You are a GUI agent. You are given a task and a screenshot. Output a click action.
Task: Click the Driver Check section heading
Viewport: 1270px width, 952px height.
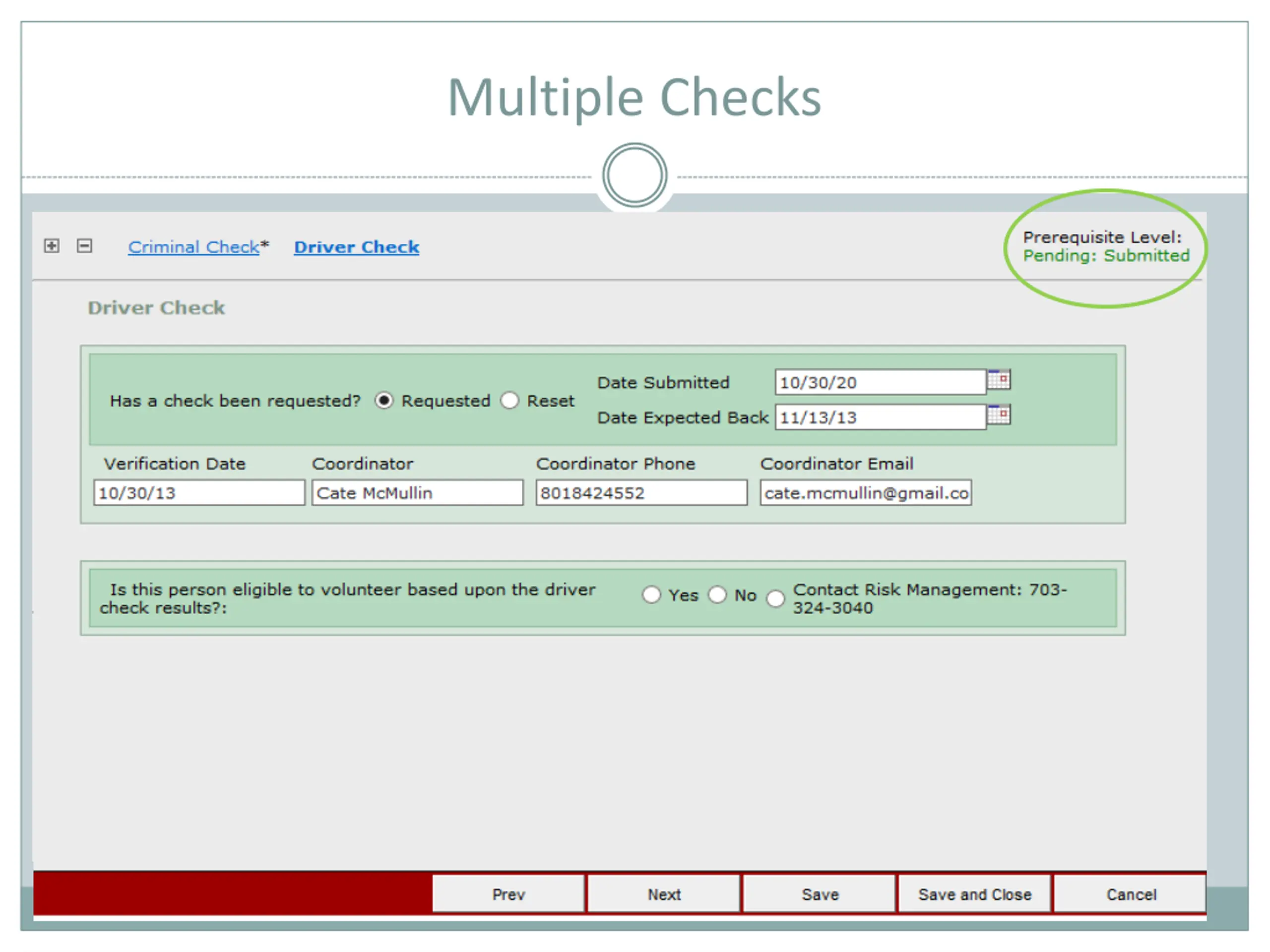[x=156, y=307]
